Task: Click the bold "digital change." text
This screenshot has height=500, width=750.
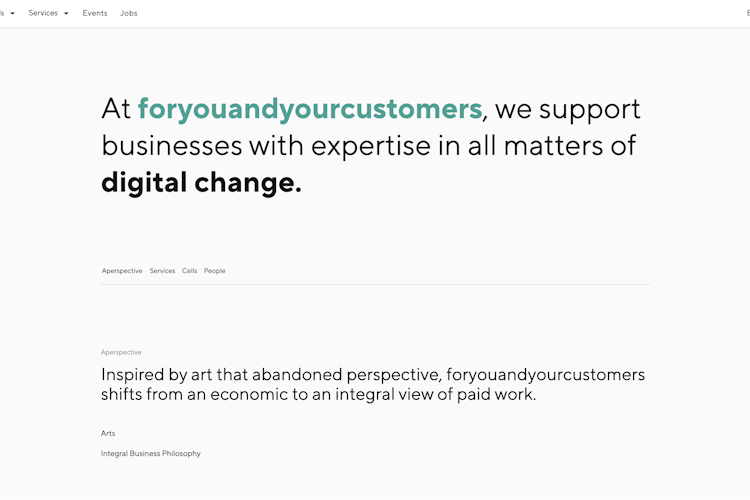Action: click(201, 183)
